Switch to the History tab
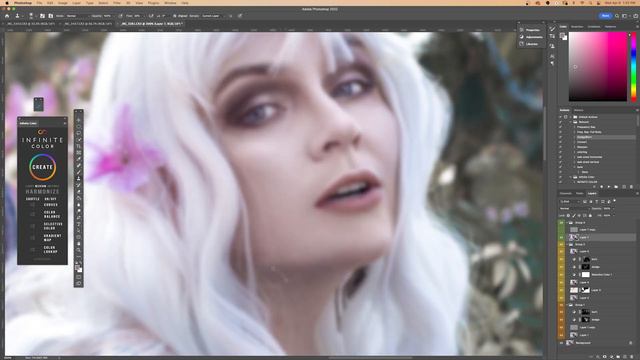 pyautogui.click(x=579, y=110)
